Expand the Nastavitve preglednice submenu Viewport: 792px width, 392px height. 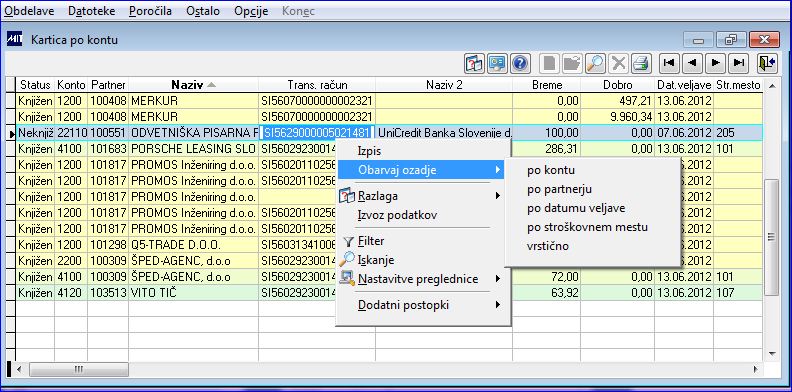422,279
